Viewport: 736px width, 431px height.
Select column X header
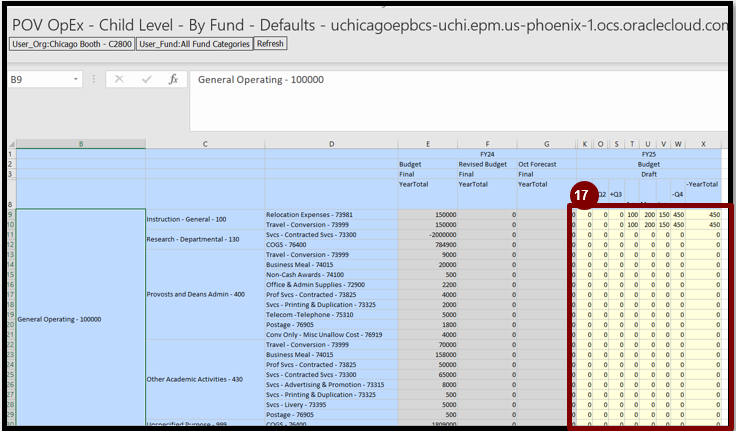coord(703,144)
